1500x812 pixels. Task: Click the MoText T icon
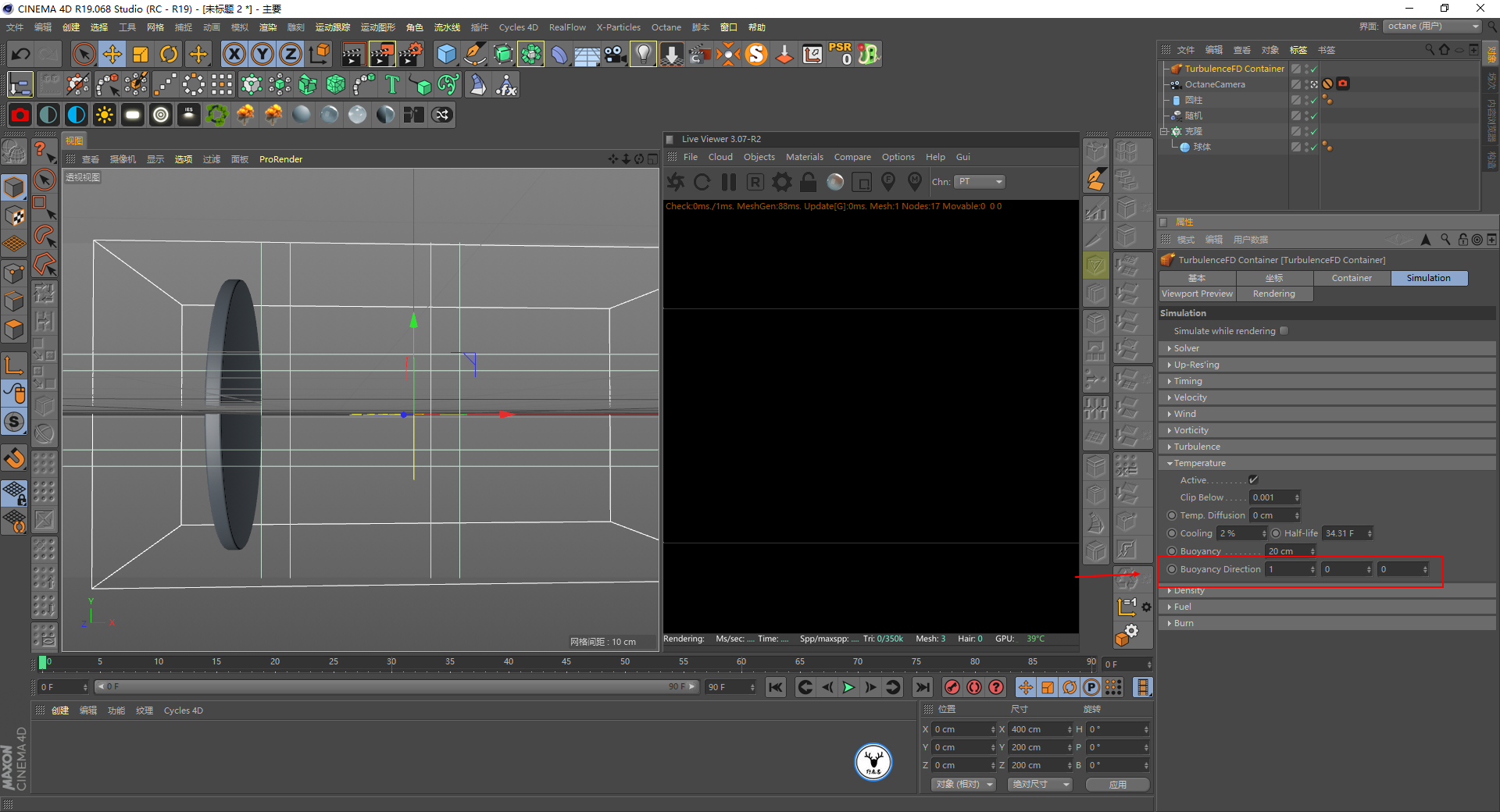click(x=392, y=84)
